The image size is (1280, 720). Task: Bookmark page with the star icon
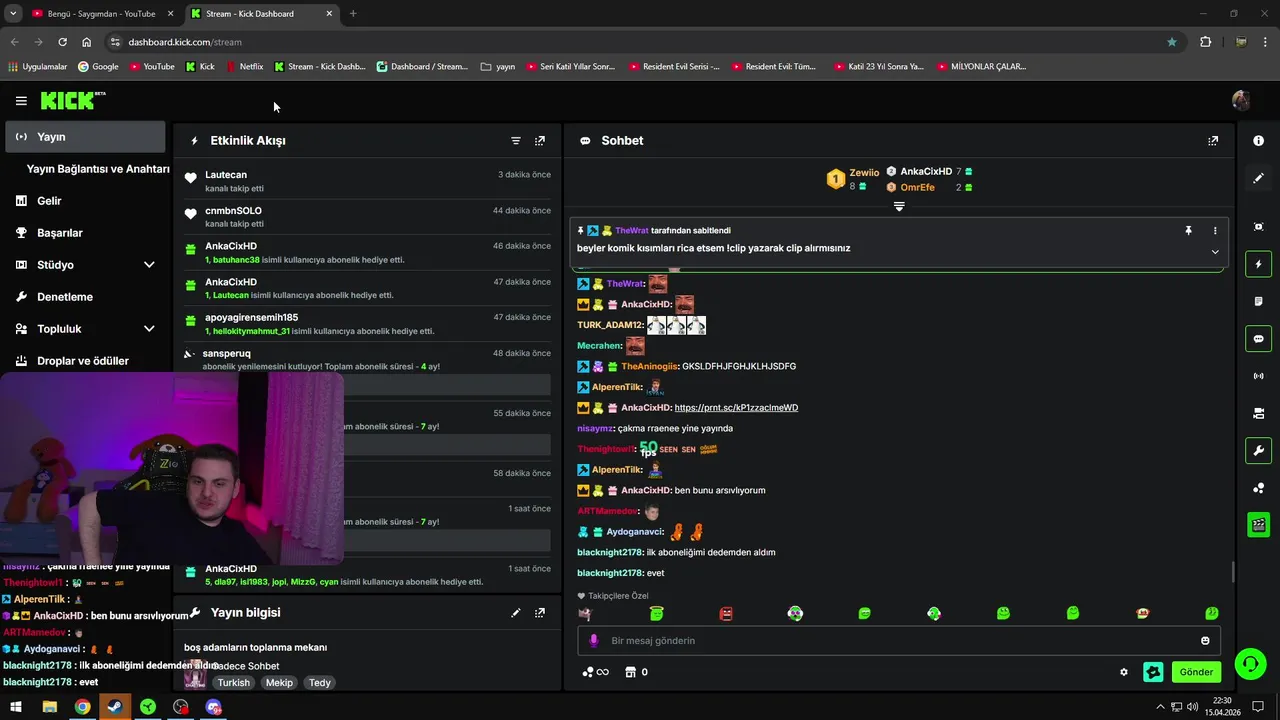[x=1172, y=42]
